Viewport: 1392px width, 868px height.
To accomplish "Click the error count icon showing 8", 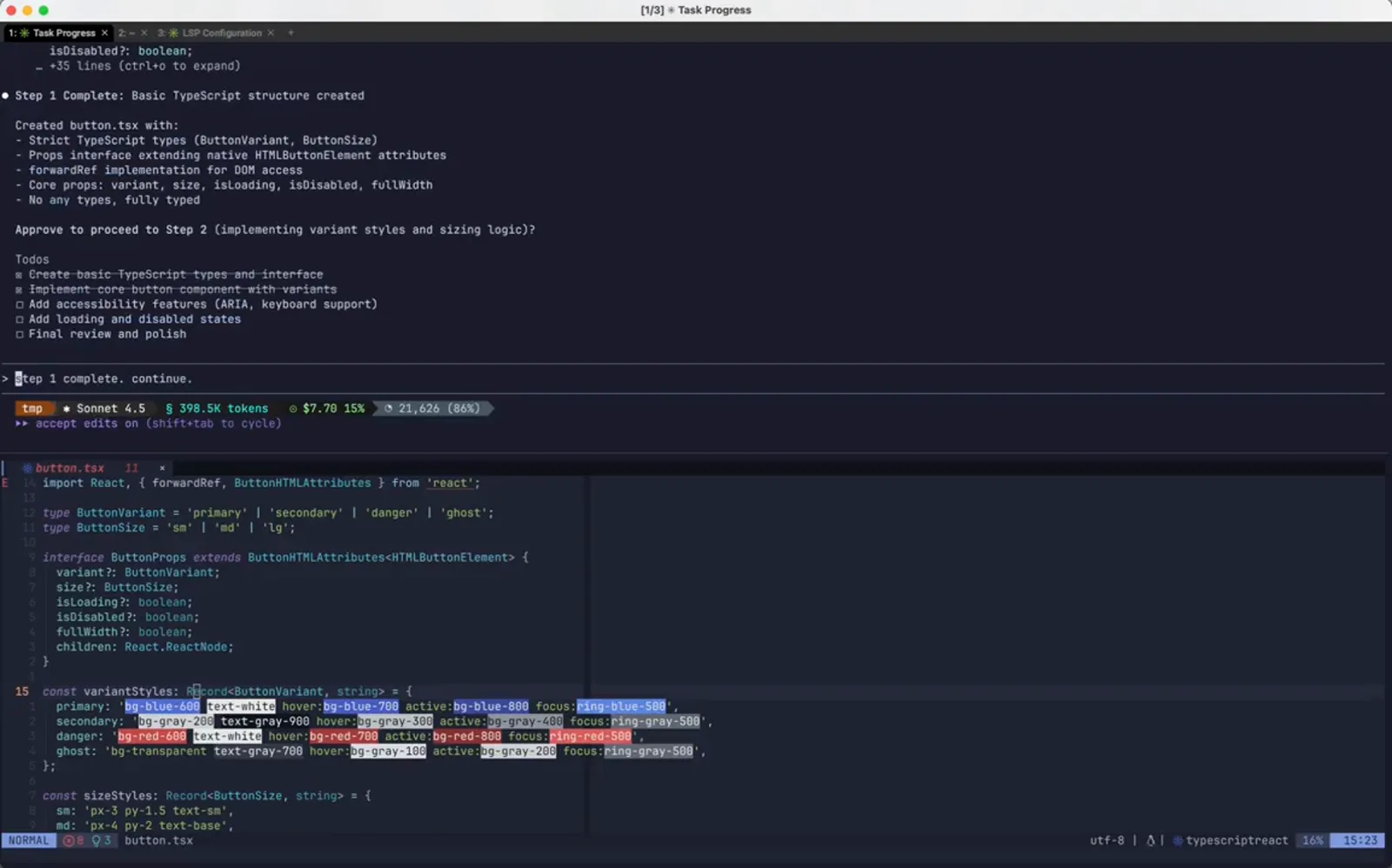I will 73,841.
